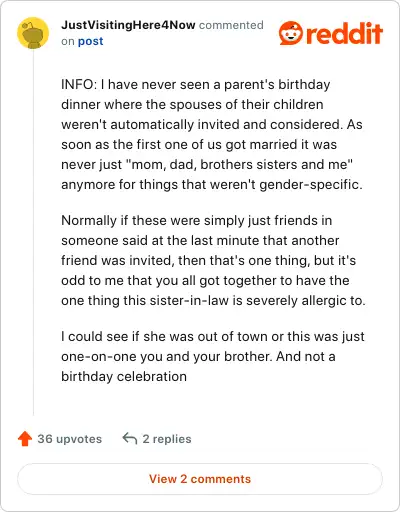Click the Reddit Snoo logo icon

click(x=291, y=33)
